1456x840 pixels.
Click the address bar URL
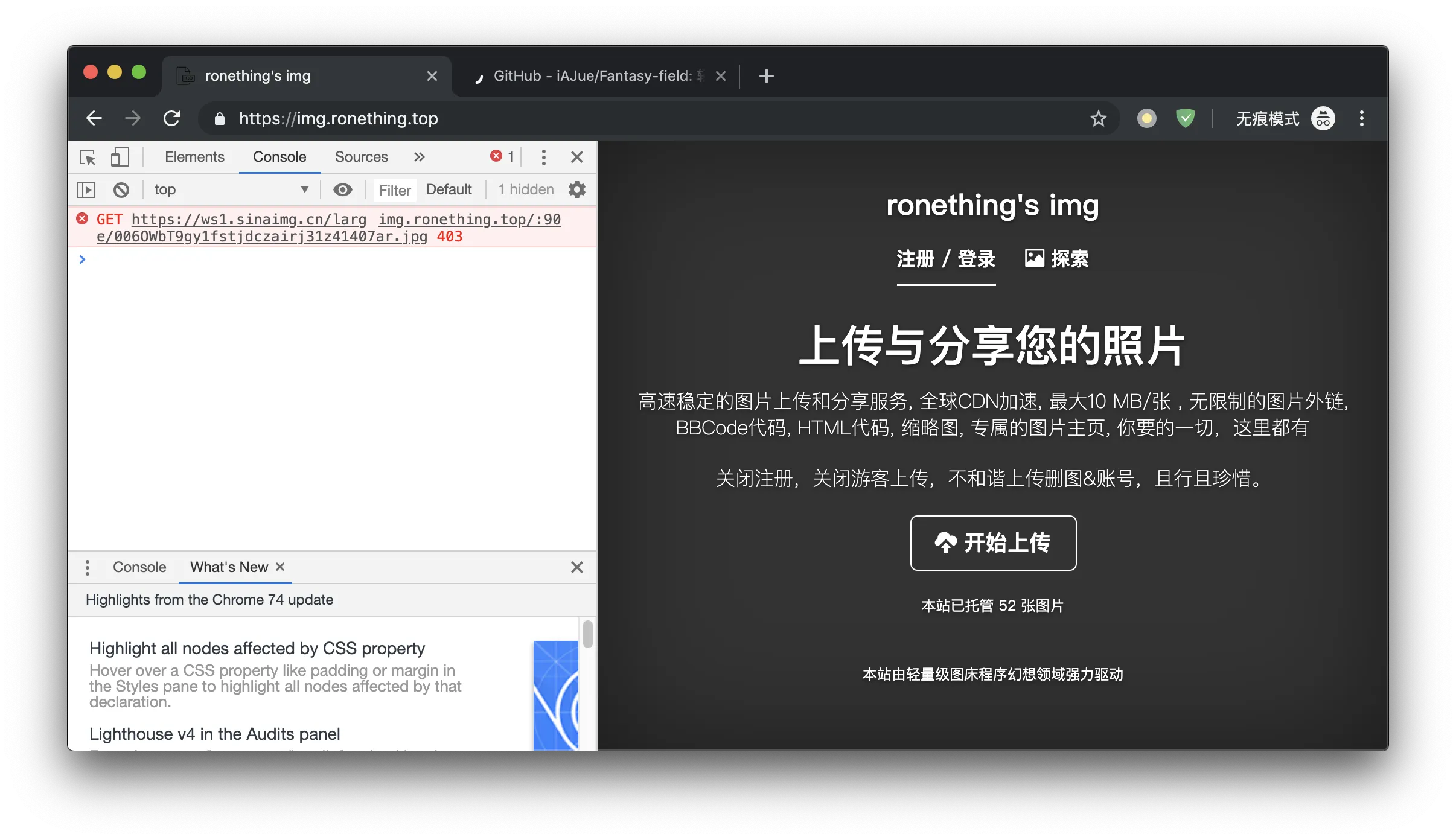pyautogui.click(x=338, y=118)
